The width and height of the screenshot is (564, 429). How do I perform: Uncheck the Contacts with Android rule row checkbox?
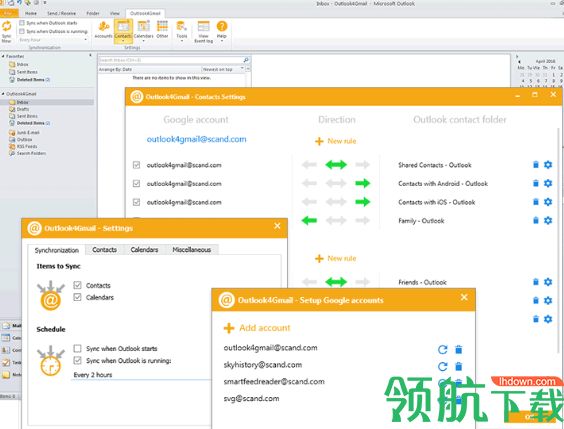tap(136, 183)
